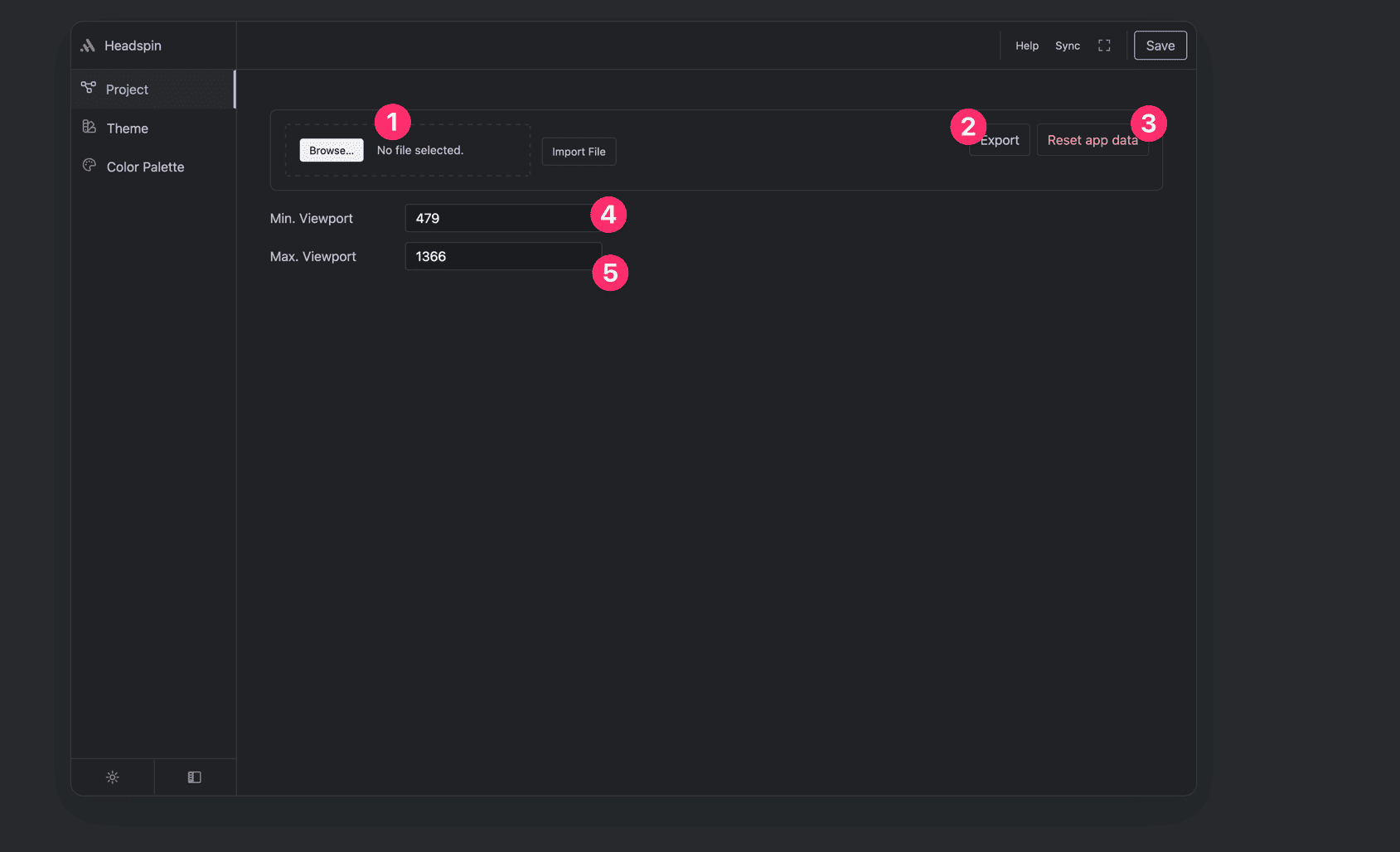Select the Min. Viewport value field

pyautogui.click(x=497, y=217)
